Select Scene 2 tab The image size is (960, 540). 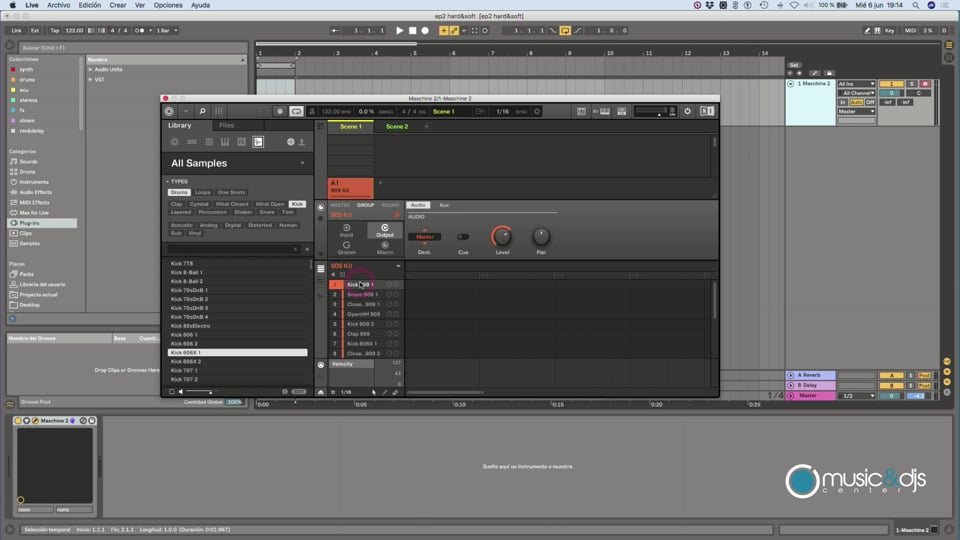coord(397,127)
